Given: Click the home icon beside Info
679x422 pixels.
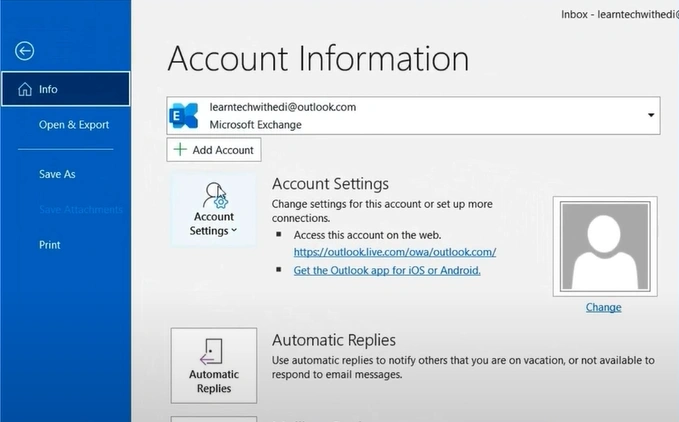Looking at the screenshot, I should (x=25, y=89).
